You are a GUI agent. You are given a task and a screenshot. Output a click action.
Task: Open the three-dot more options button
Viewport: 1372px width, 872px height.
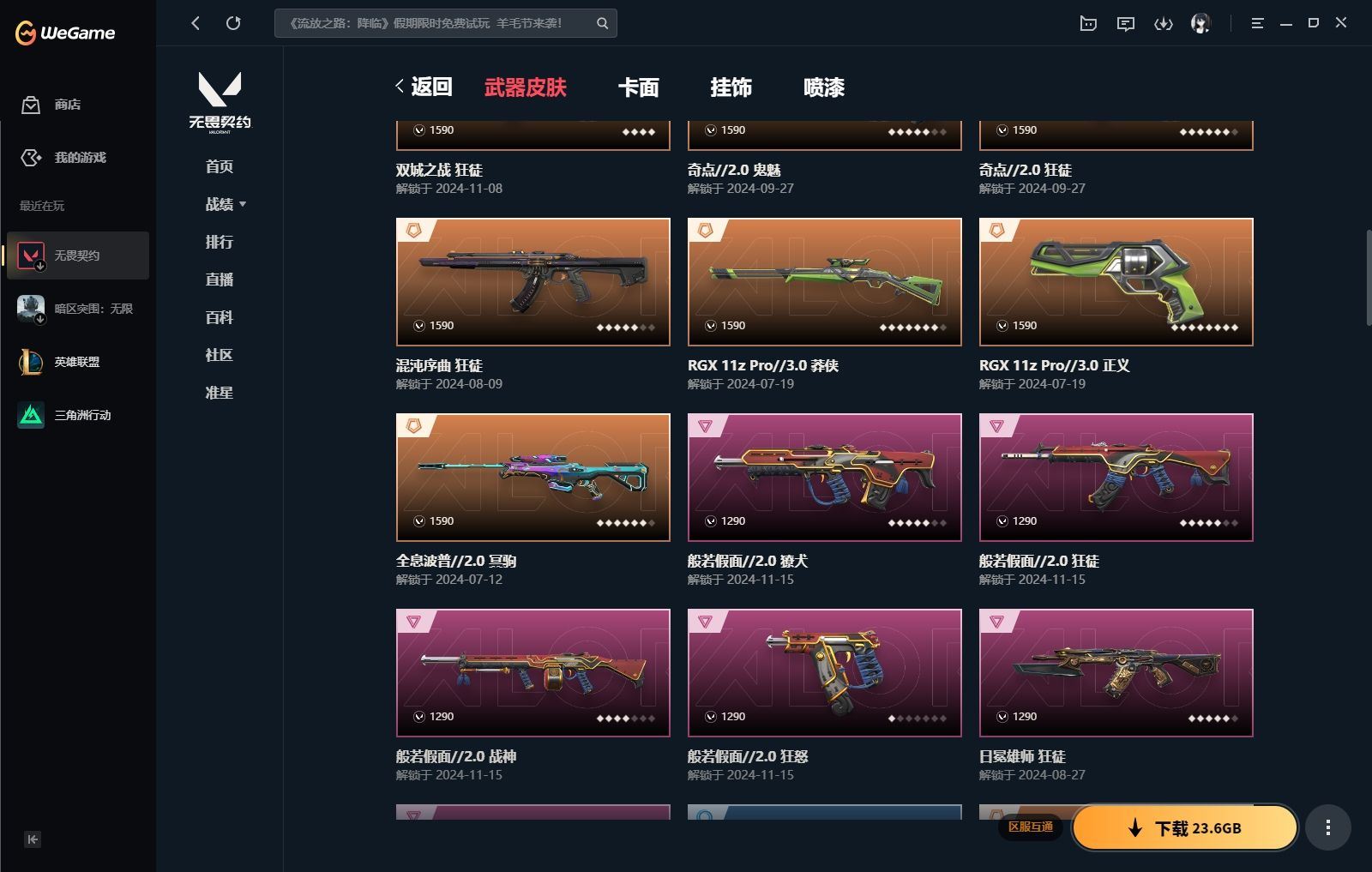[1328, 827]
